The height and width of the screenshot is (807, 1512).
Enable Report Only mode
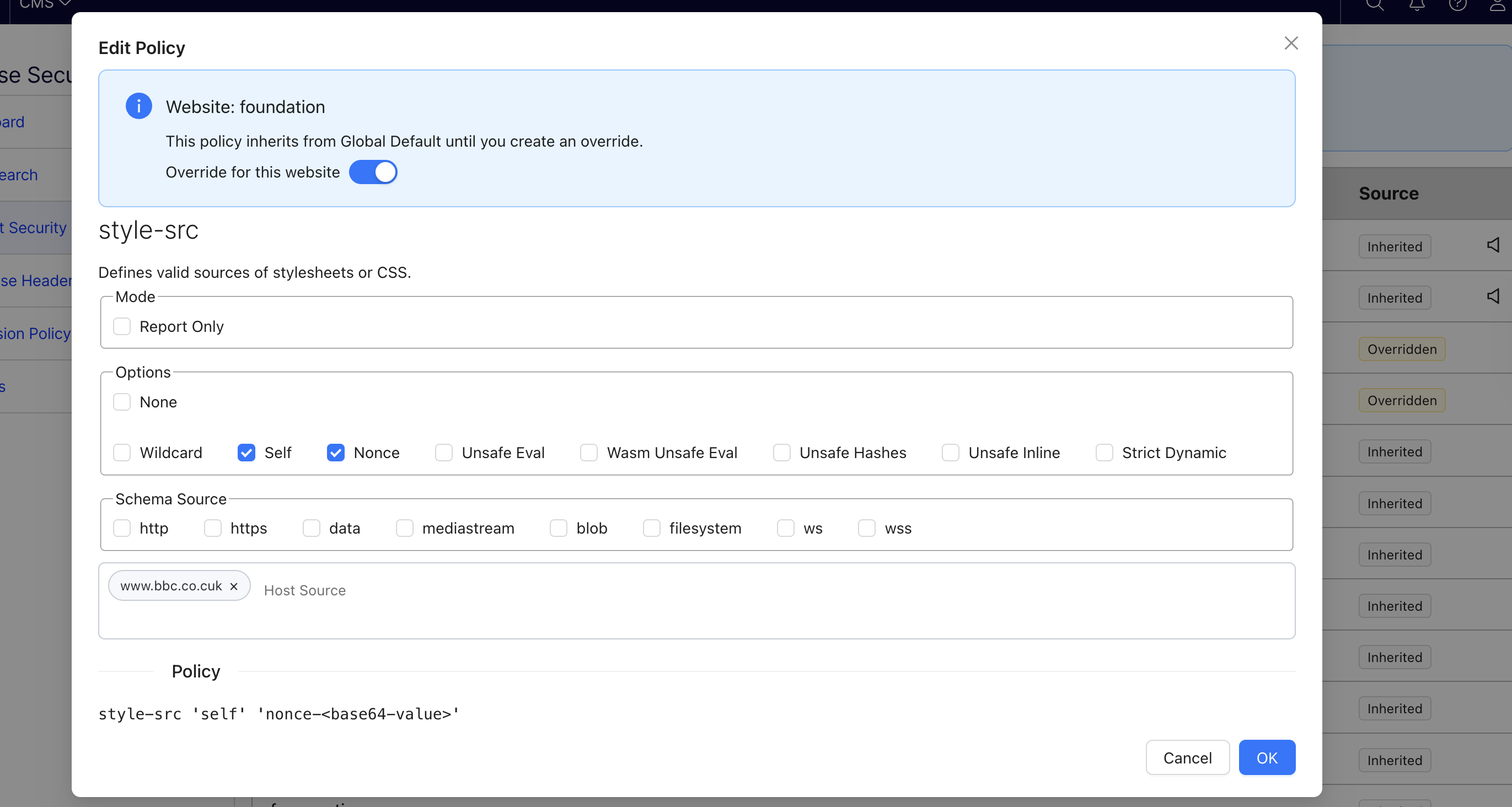[x=122, y=326]
